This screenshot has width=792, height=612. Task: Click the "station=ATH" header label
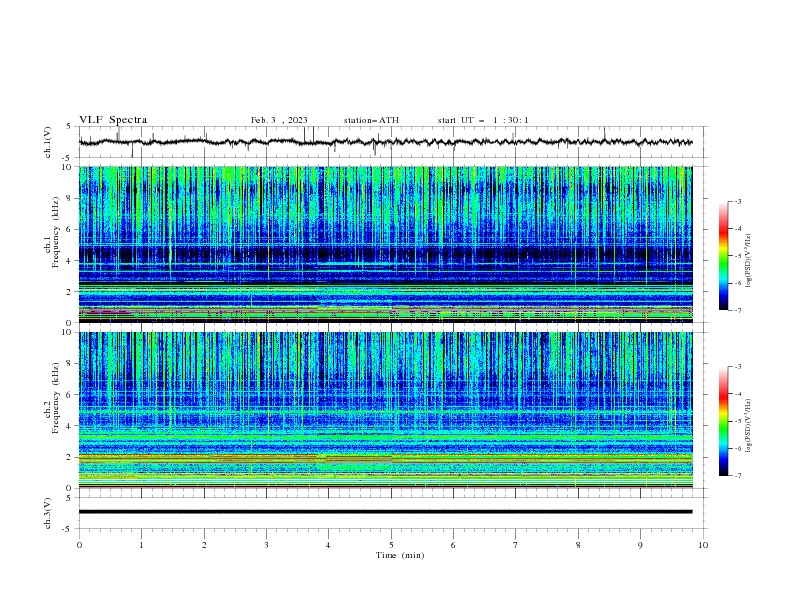(x=371, y=120)
